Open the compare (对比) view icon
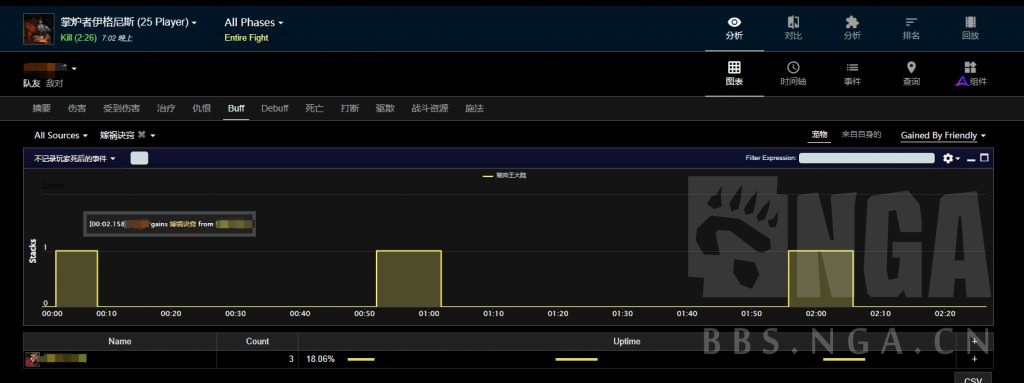Screen dimensions: 1024x383 (x=793, y=28)
